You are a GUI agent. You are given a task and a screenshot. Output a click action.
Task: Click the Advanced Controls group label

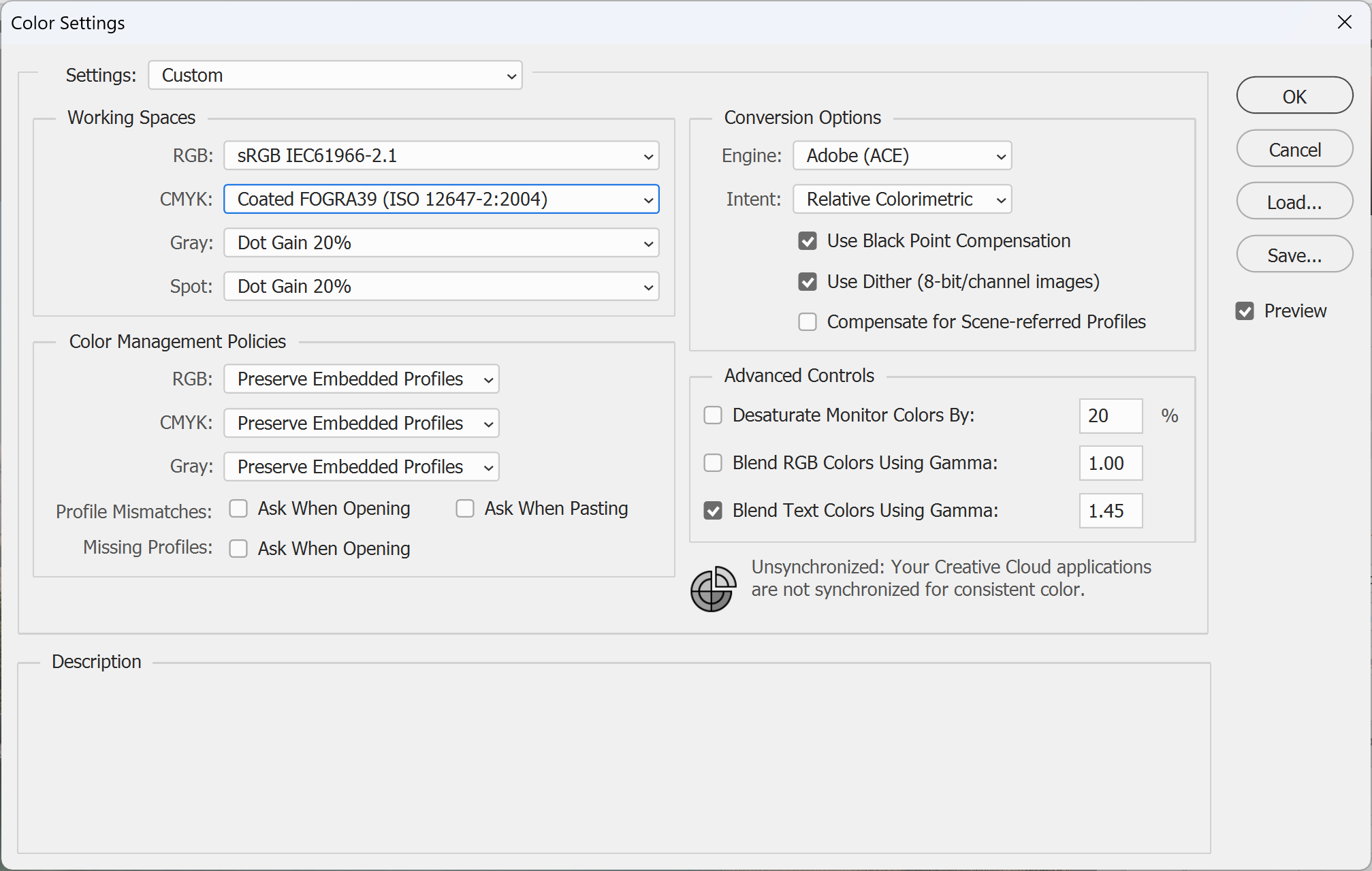pyautogui.click(x=799, y=376)
